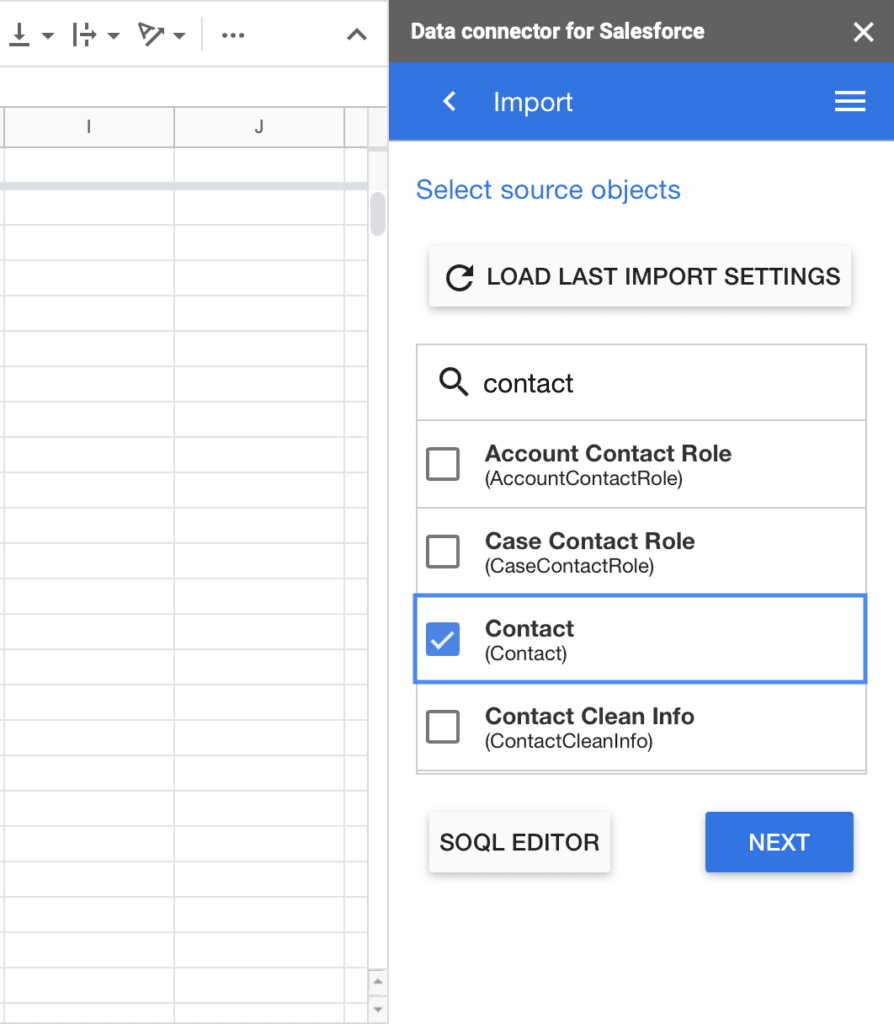Collapse the toolbar with the up chevron
894x1024 pixels.
pyautogui.click(x=357, y=35)
